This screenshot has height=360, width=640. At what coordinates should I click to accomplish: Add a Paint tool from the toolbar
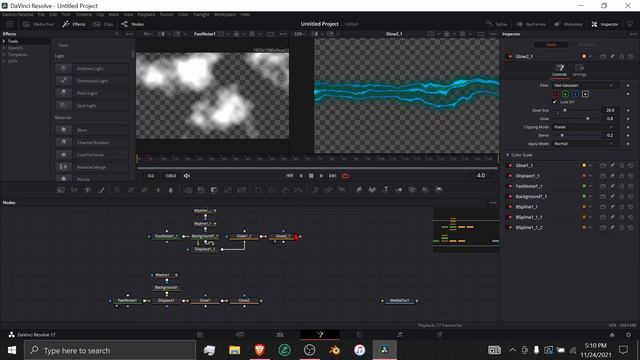pyautogui.click(x=101, y=190)
